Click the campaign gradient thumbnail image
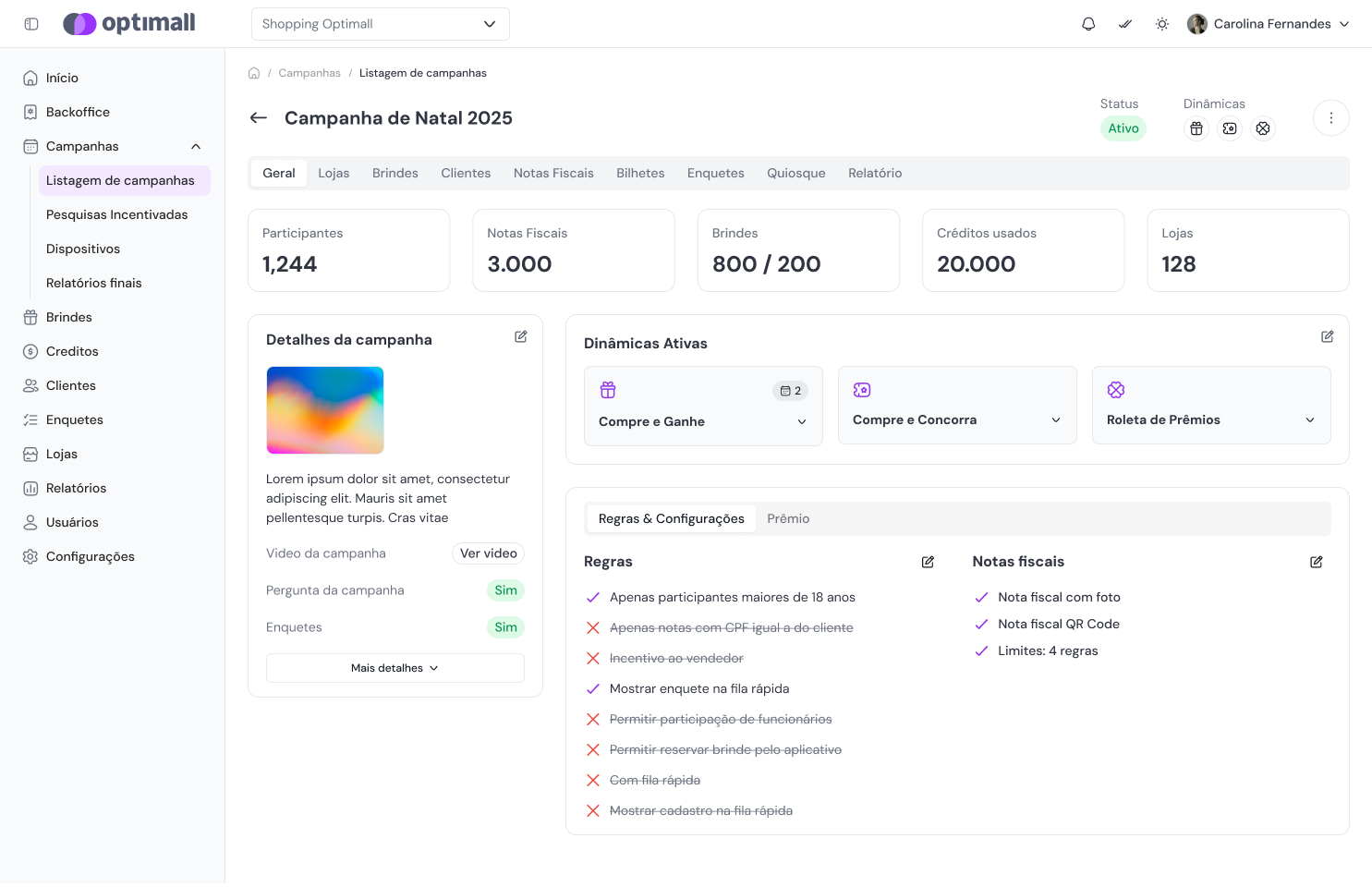 [325, 410]
